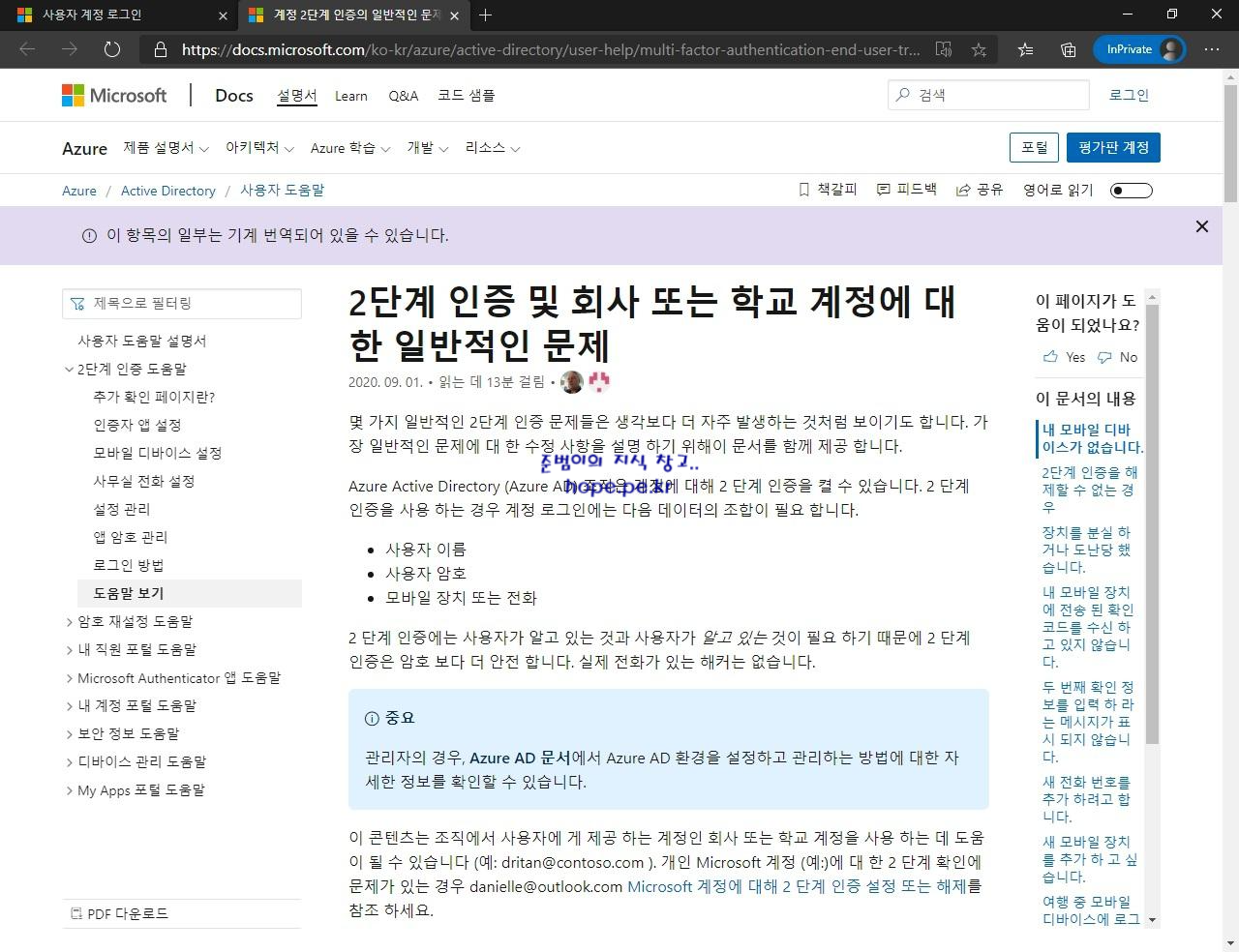This screenshot has height=952, width=1239.
Task: Expand Microsoft Authenticator 앱 도움말 node
Action: coord(69,678)
